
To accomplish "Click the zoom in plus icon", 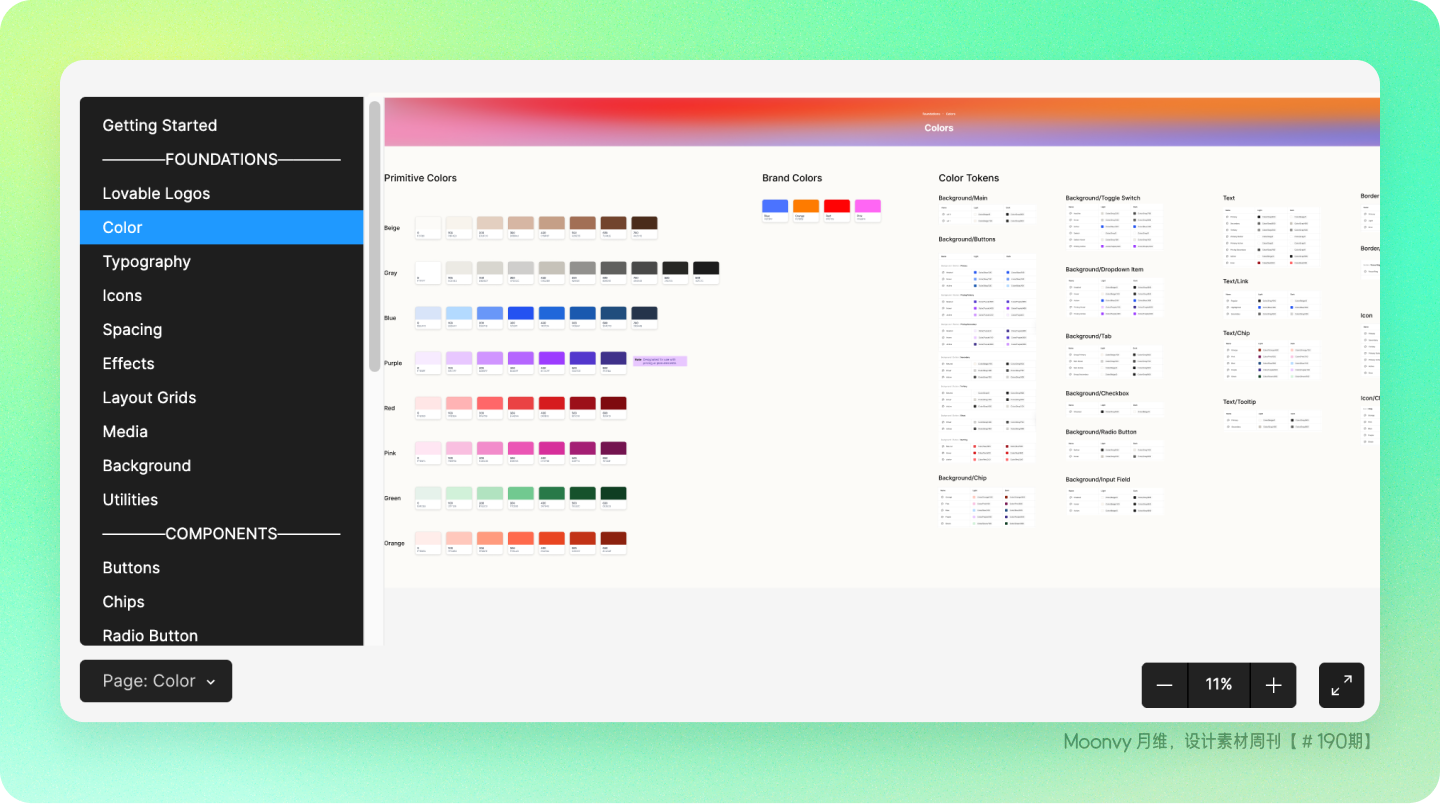I will [1273, 685].
